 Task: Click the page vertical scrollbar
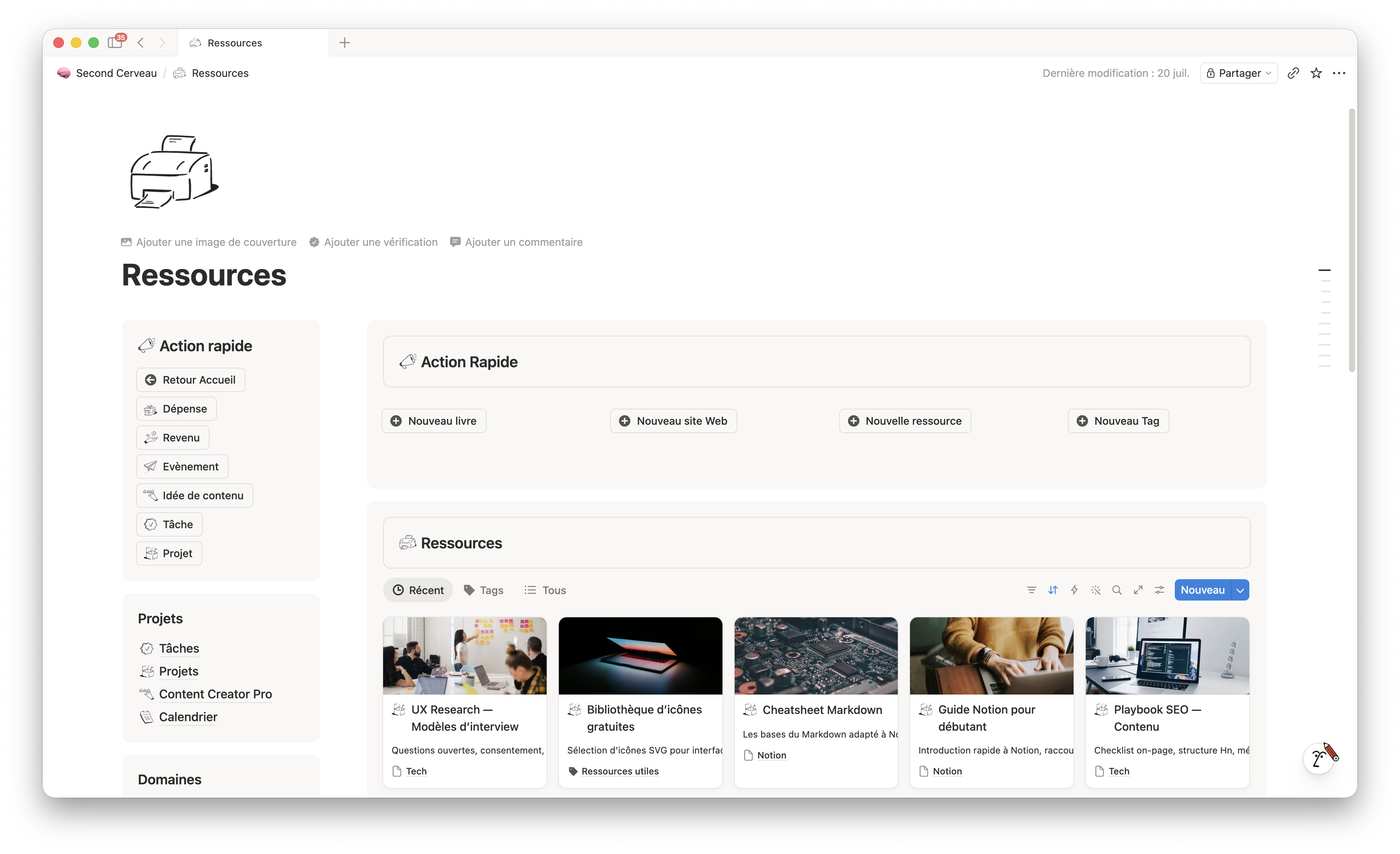point(1352,240)
